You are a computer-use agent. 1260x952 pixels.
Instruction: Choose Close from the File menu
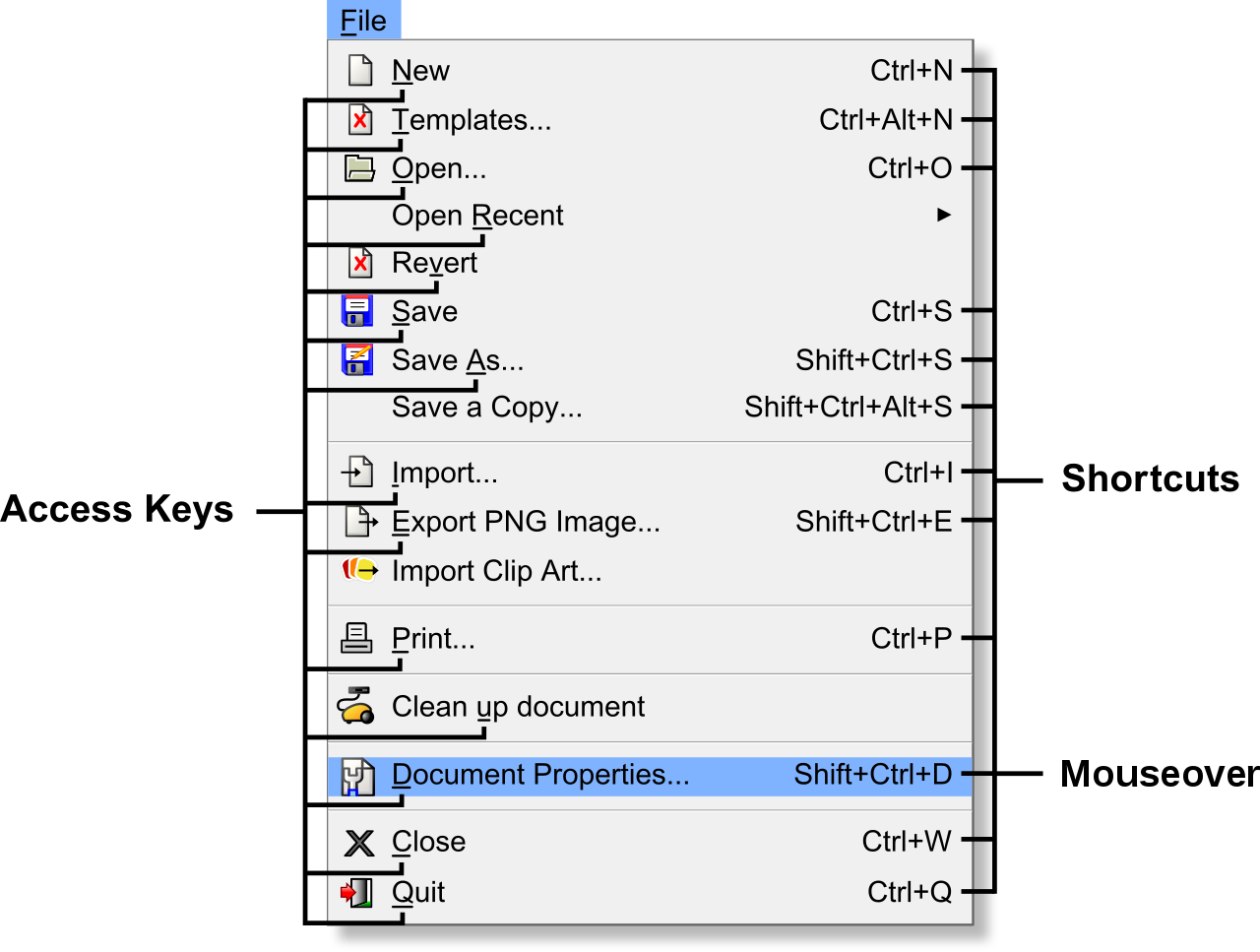(x=428, y=842)
